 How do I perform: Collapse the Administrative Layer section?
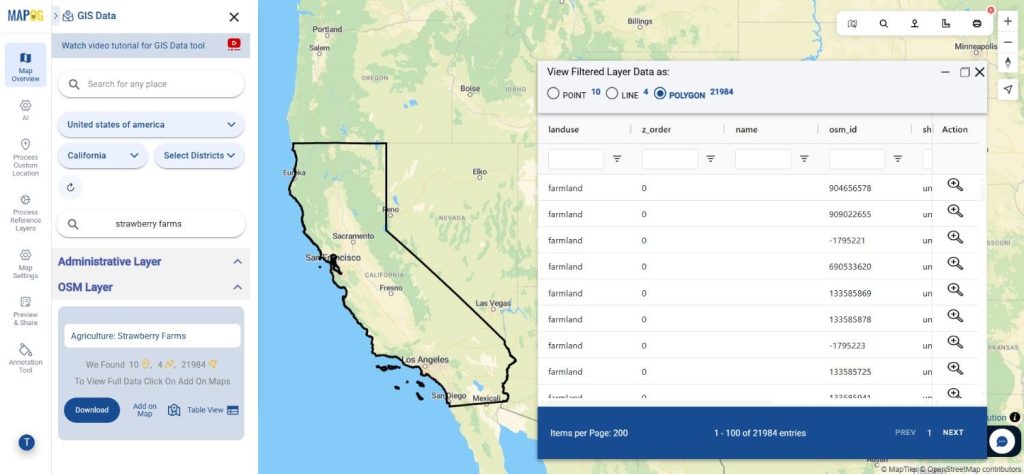(237, 262)
